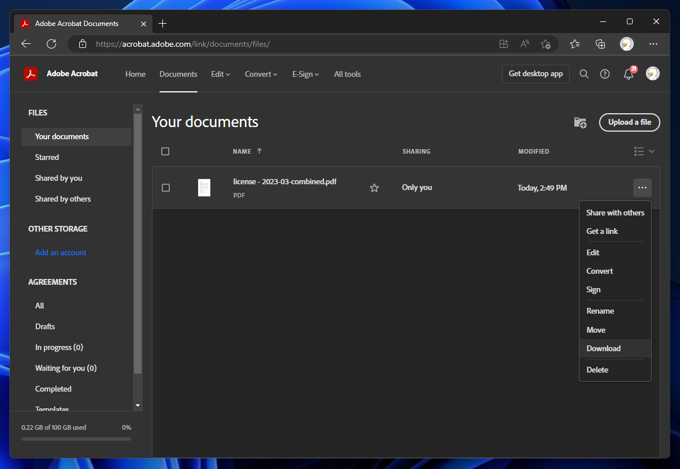
Task: Click the browser address bar
Action: (290, 44)
